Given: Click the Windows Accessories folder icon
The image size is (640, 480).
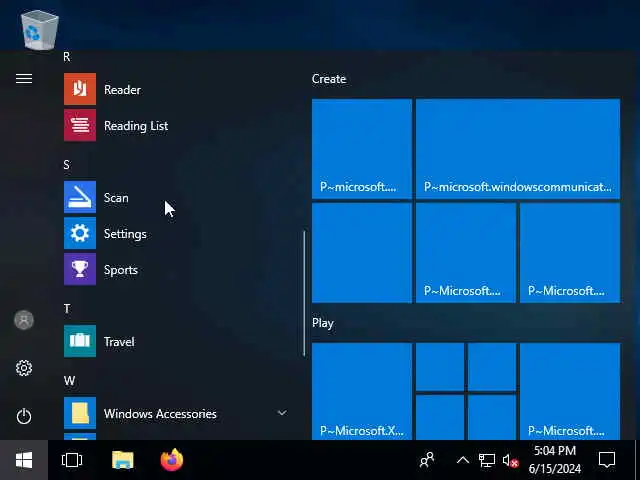Looking at the screenshot, I should point(80,413).
